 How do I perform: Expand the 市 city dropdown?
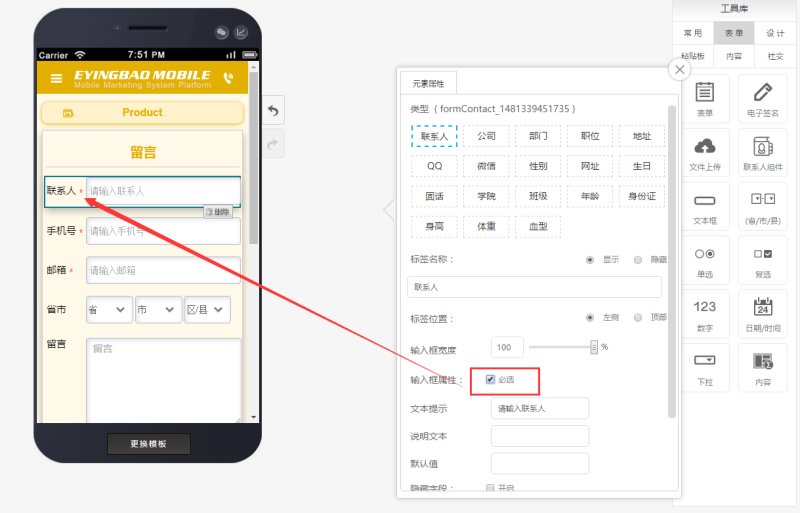(158, 310)
